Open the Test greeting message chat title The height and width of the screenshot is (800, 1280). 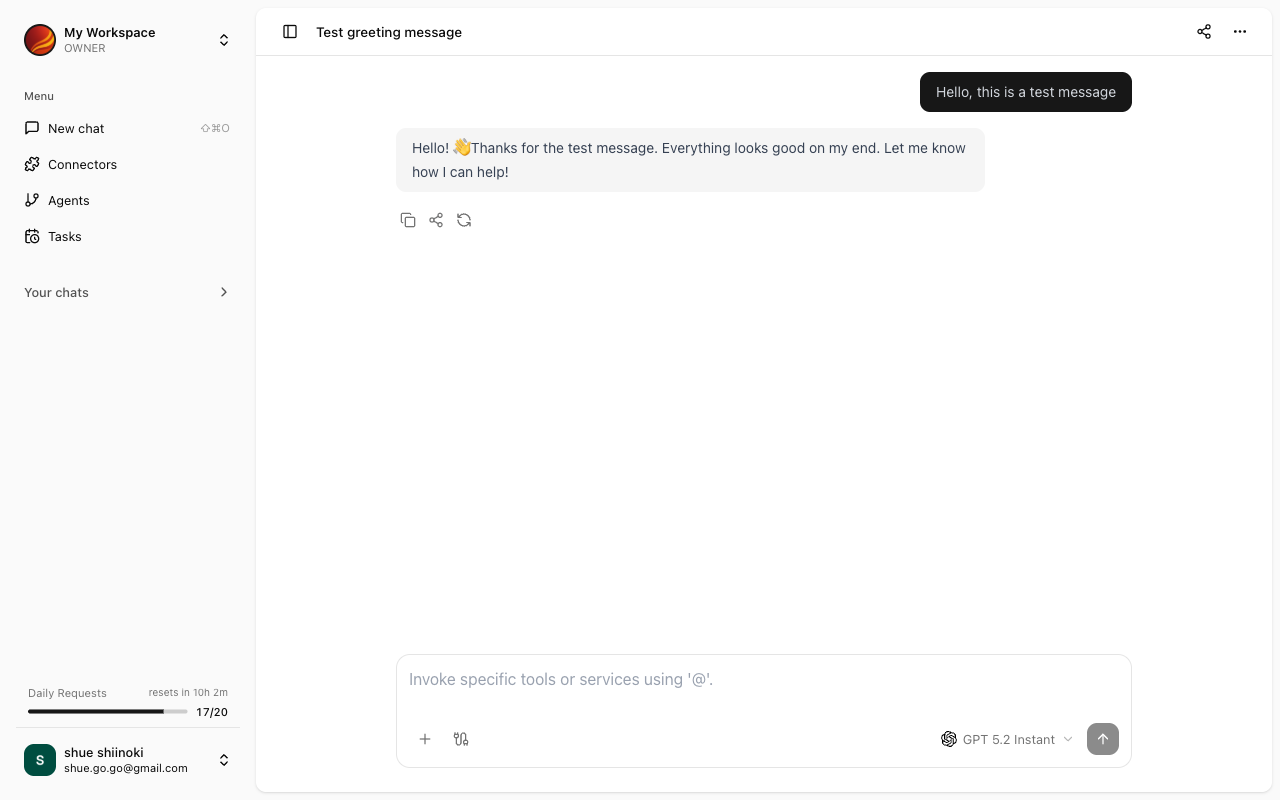pos(389,31)
